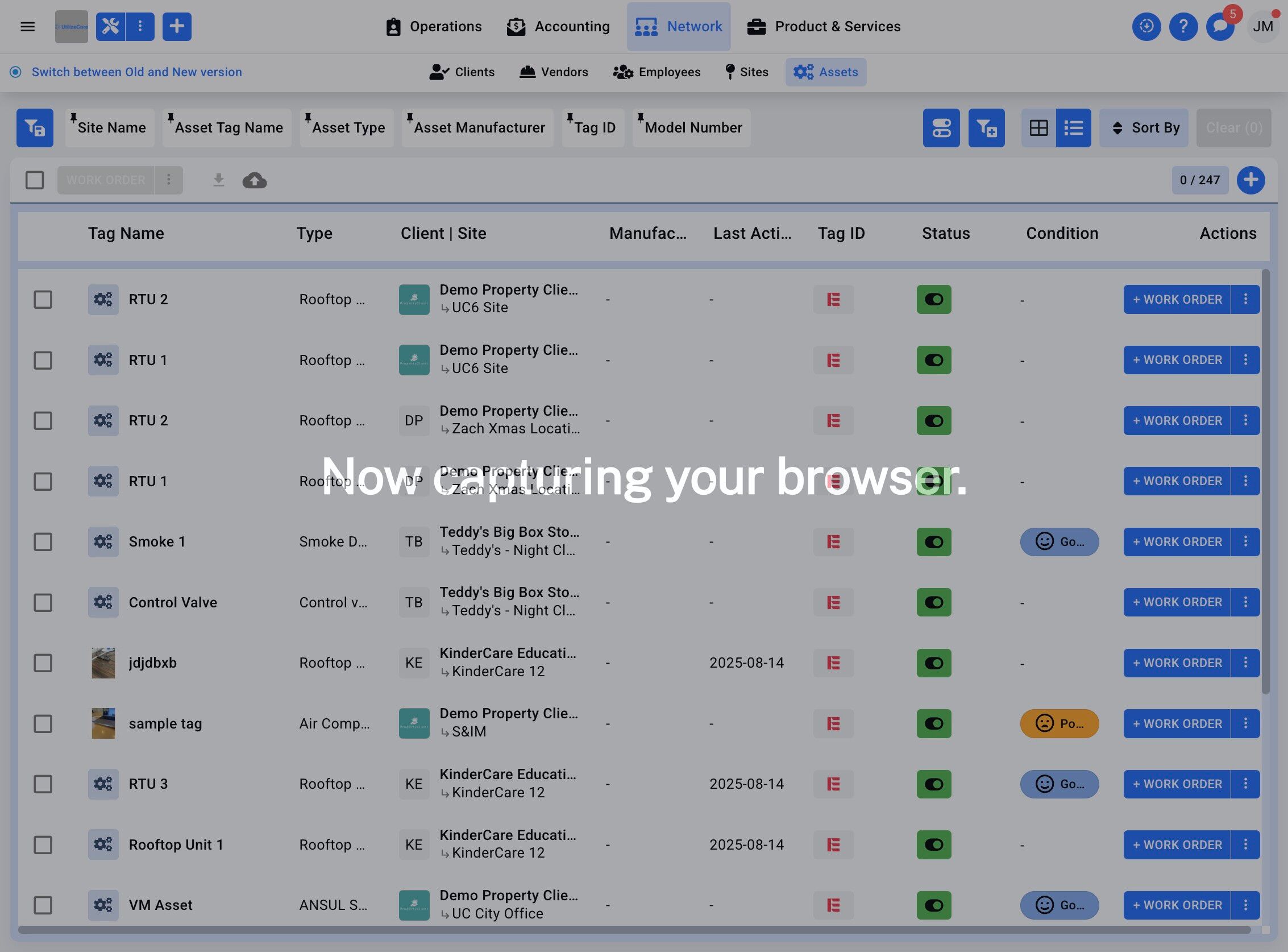Expand the Asset Type filter
This screenshot has height=952, width=1288.
[347, 128]
